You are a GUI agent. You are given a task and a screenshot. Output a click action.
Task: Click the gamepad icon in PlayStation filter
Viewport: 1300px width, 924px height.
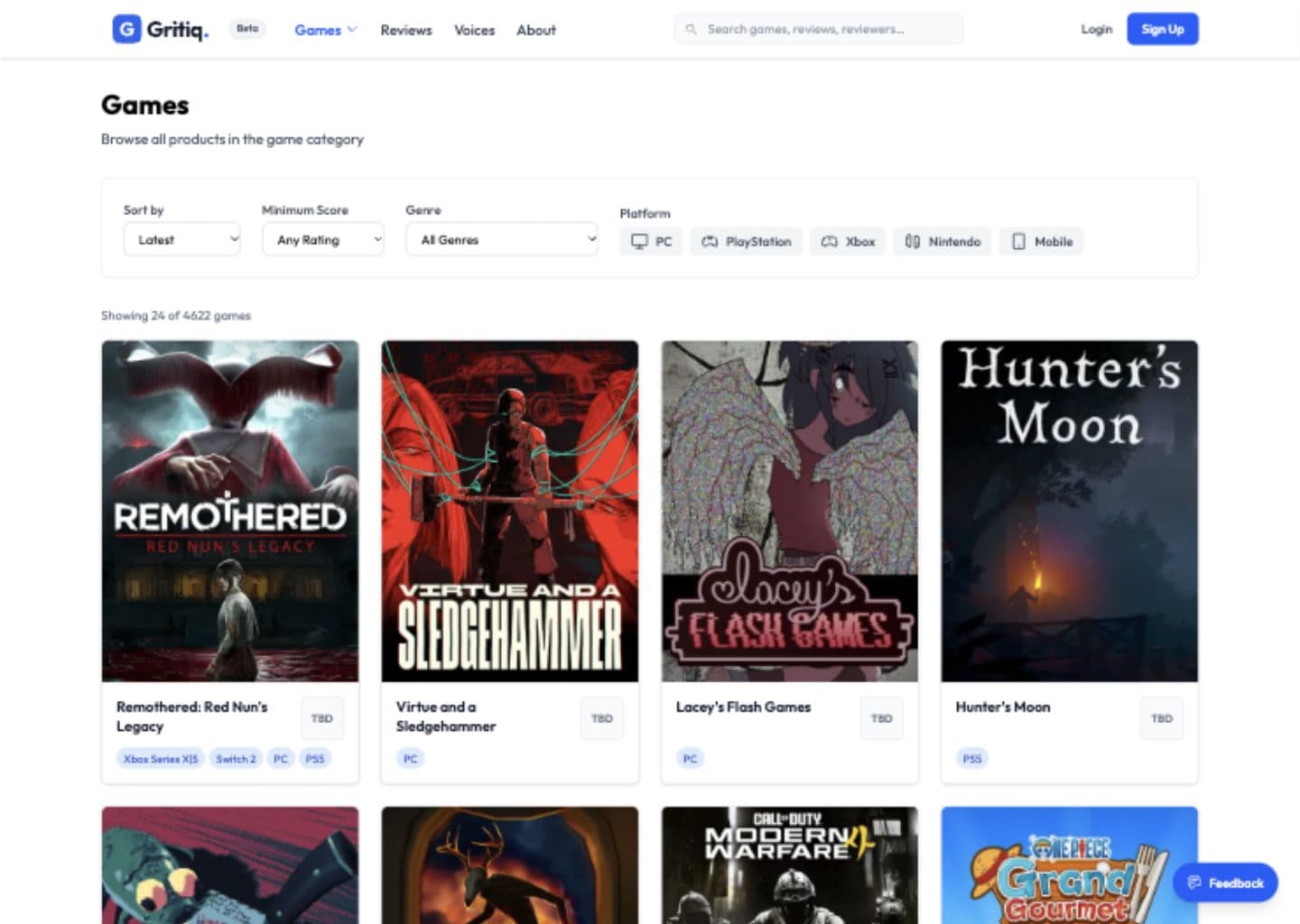[x=710, y=242]
